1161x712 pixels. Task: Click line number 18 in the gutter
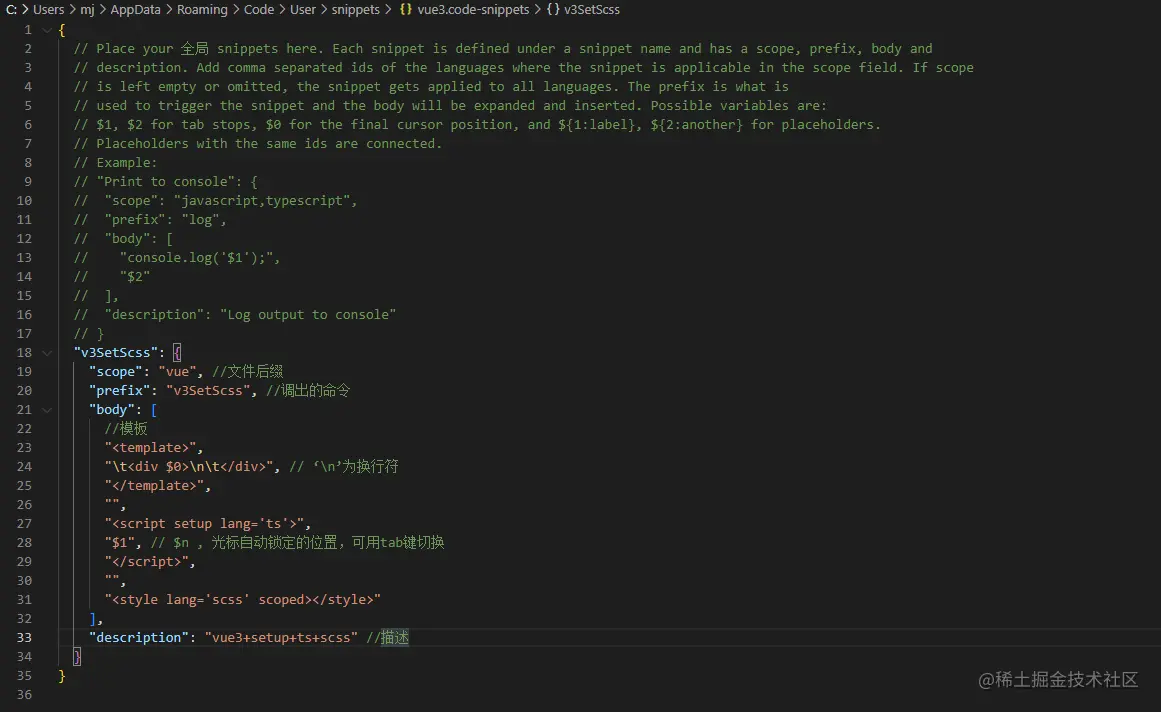24,352
